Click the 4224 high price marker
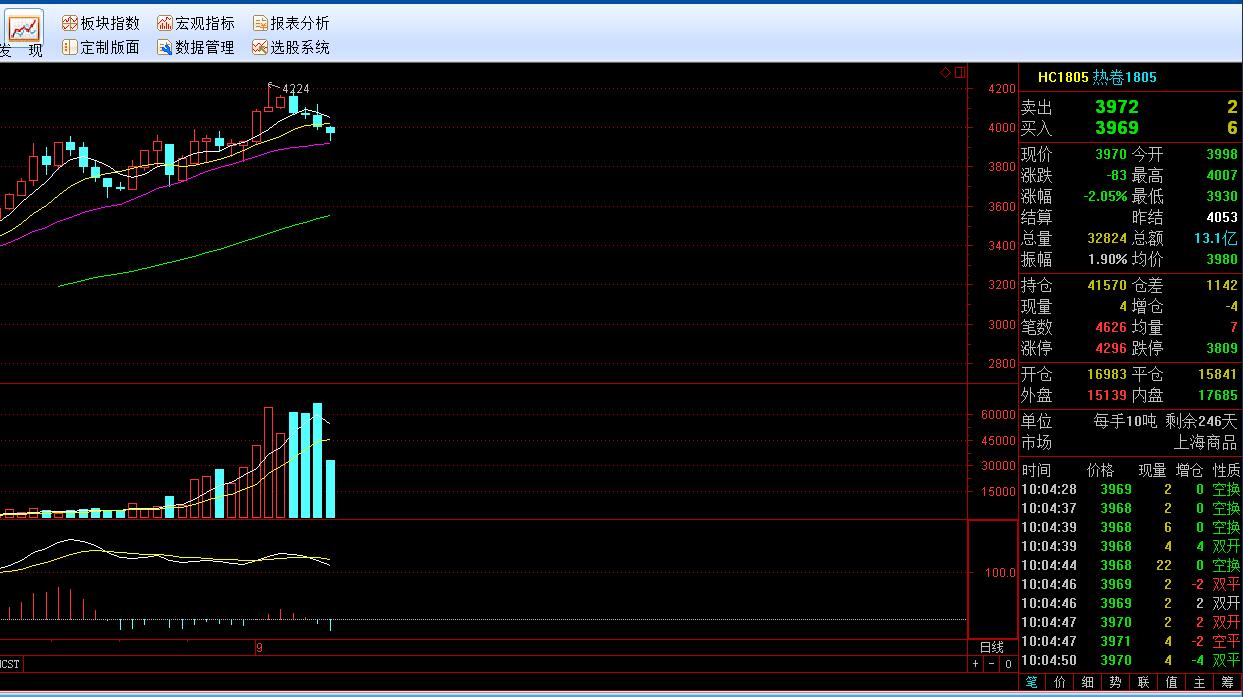1243x697 pixels. pos(296,89)
